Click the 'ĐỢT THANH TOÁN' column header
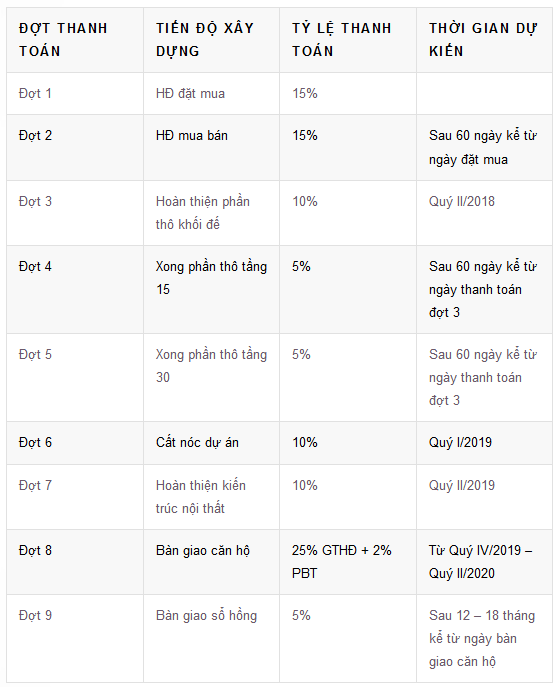Viewport: 560px width, 687px height. [x=75, y=40]
